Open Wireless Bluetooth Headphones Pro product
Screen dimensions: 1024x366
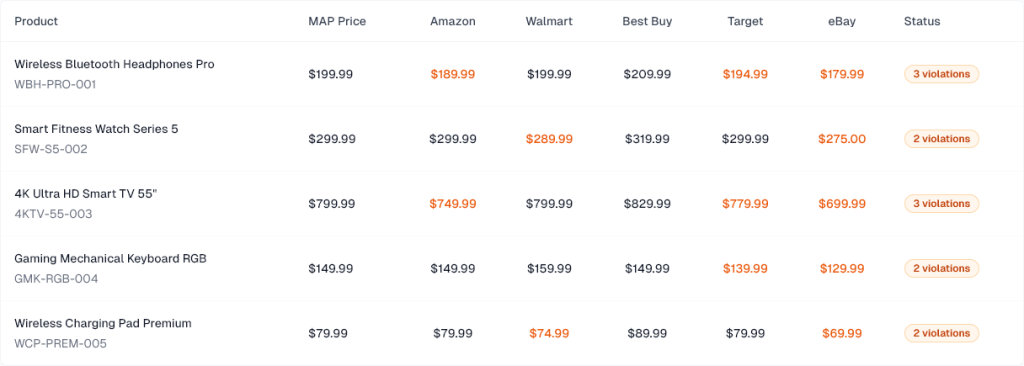pyautogui.click(x=114, y=64)
